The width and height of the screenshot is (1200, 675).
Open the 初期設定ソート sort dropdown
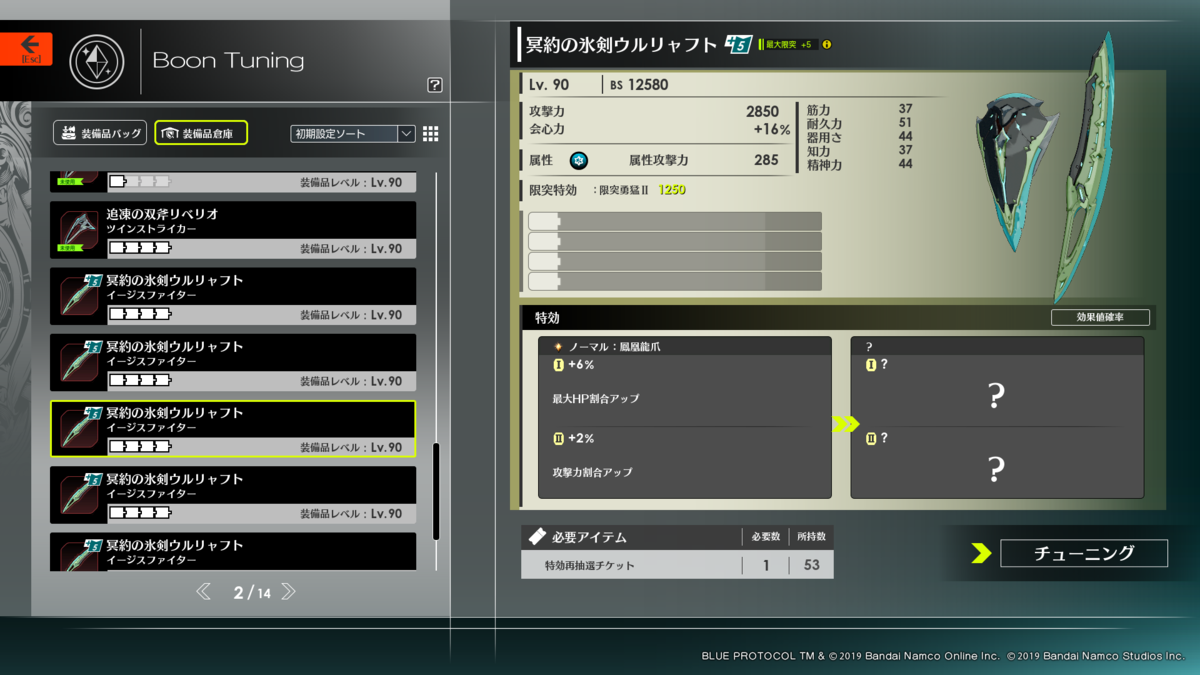[x=353, y=134]
